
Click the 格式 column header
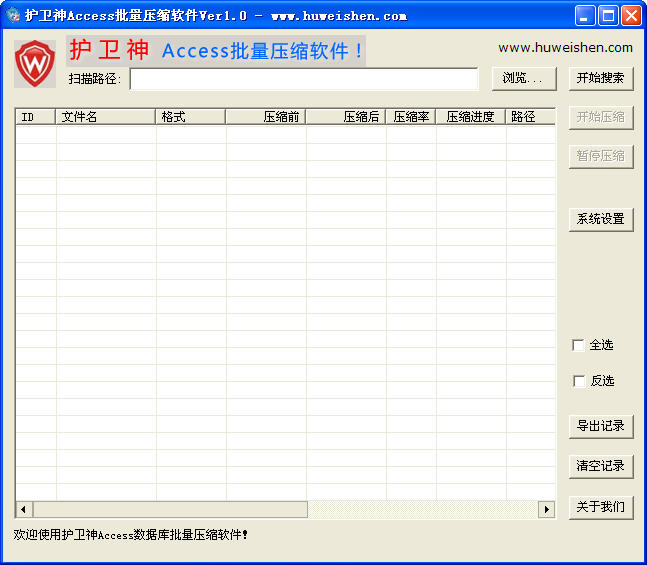pyautogui.click(x=190, y=117)
